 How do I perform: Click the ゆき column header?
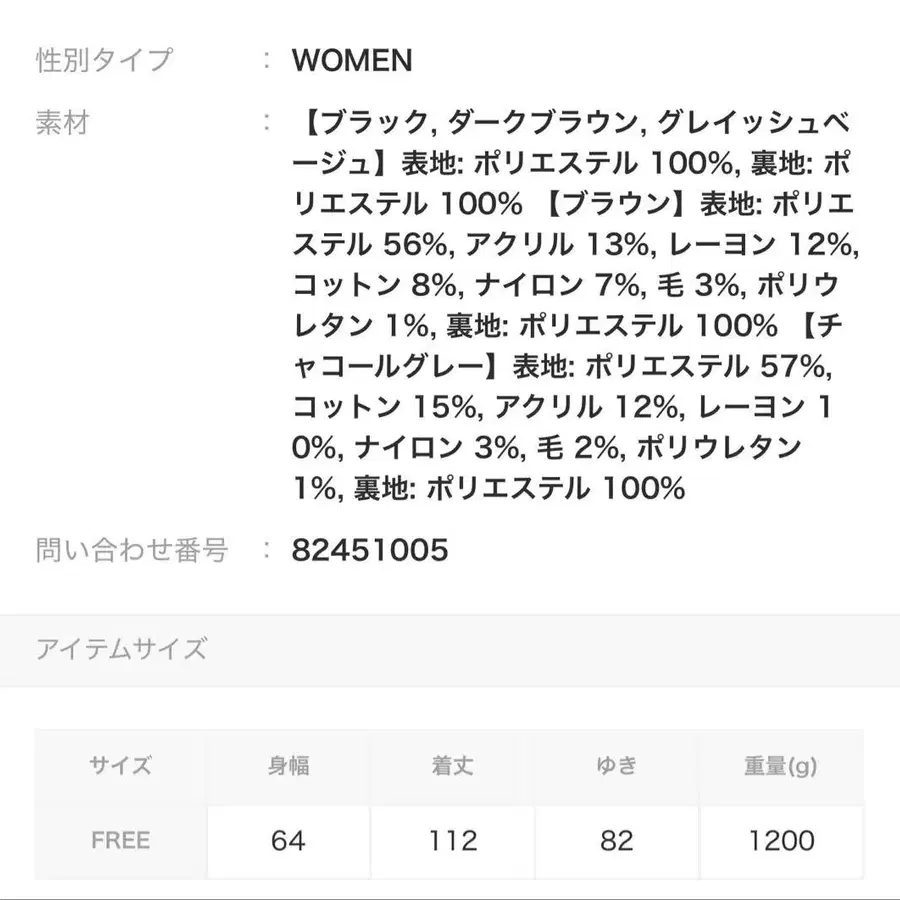point(616,767)
